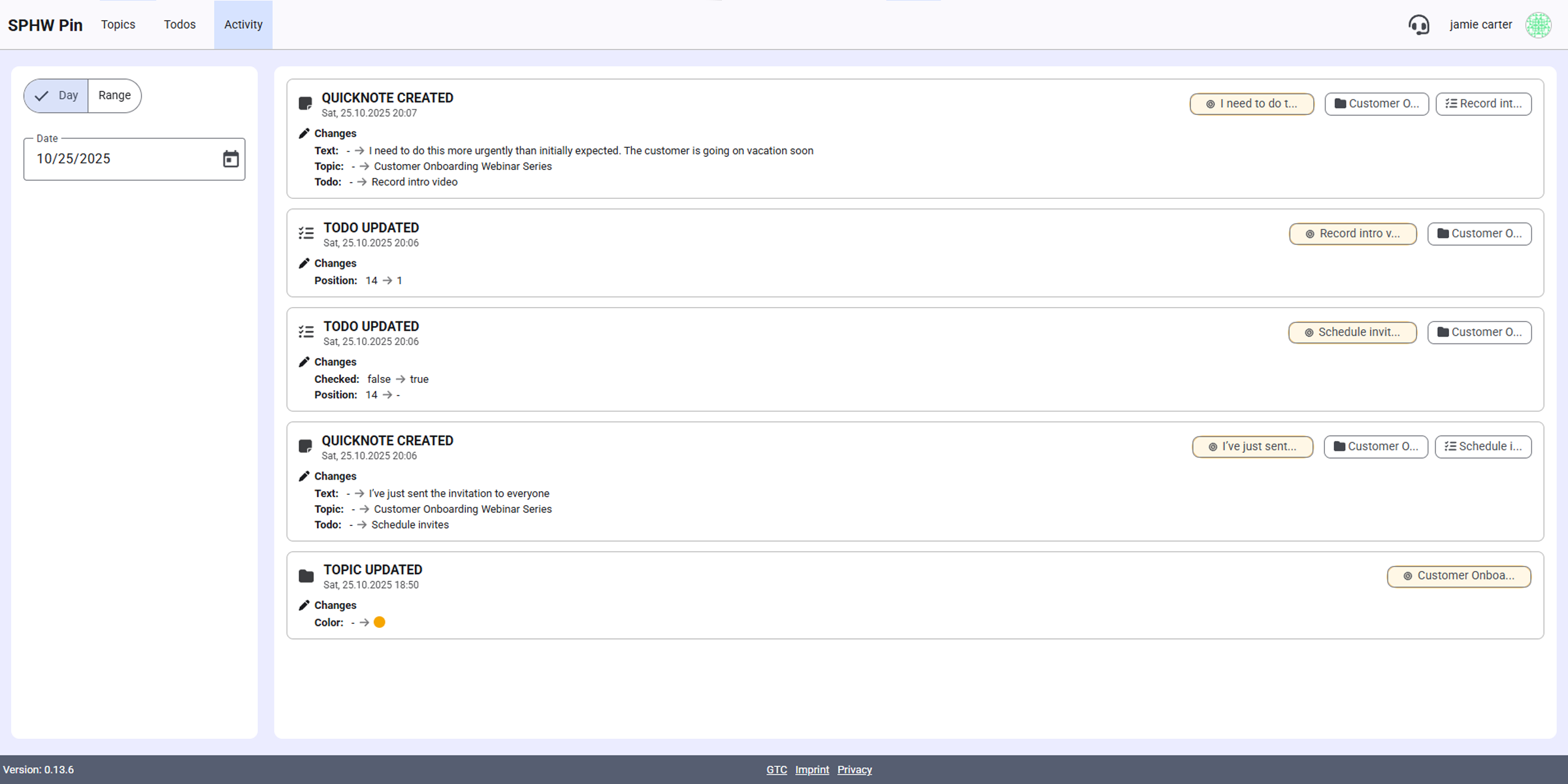Click the note icon of first Quicknote Created
Image resolution: width=1568 pixels, height=784 pixels.
[x=305, y=103]
